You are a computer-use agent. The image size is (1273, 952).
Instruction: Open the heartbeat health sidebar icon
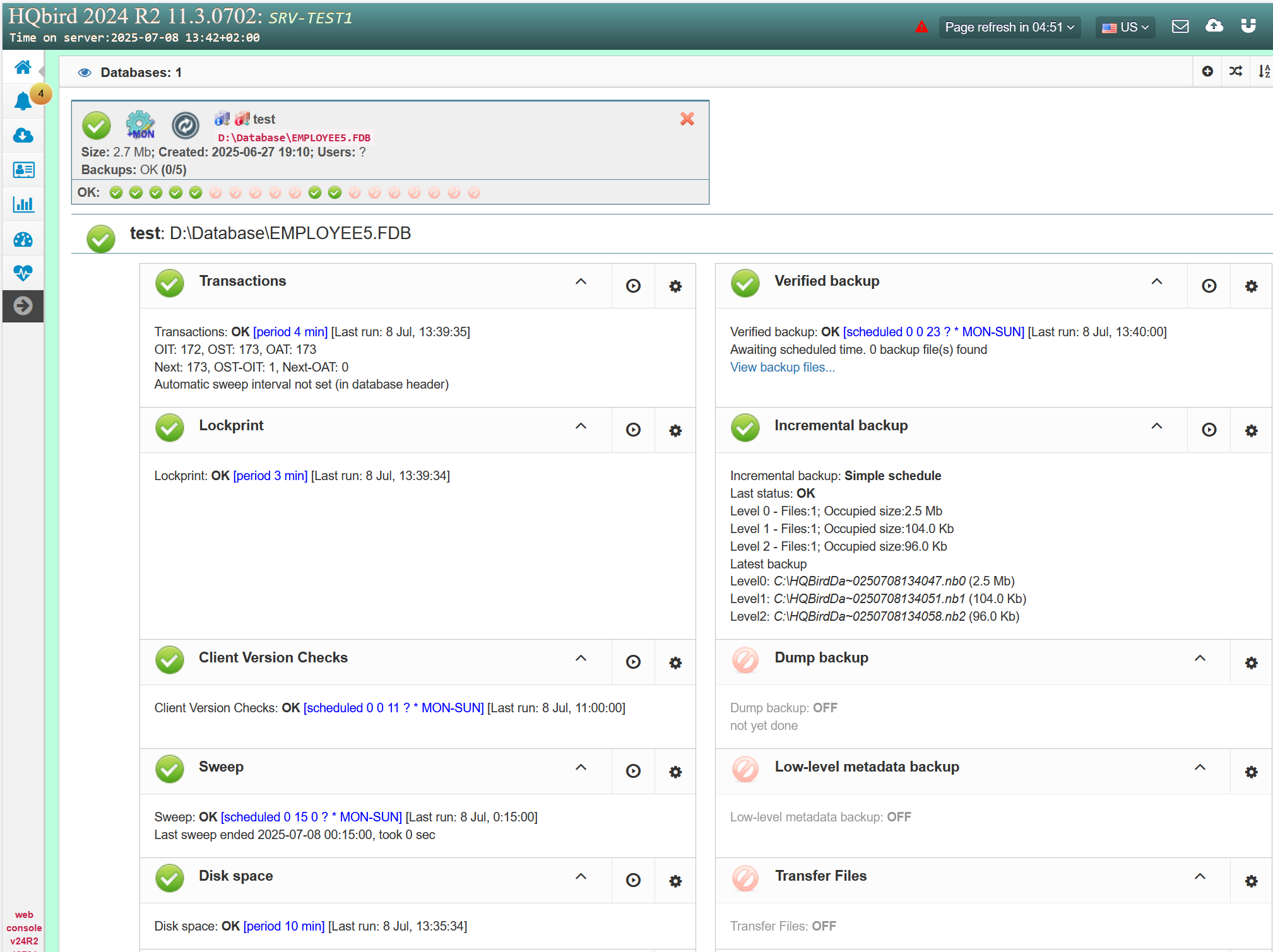point(23,273)
